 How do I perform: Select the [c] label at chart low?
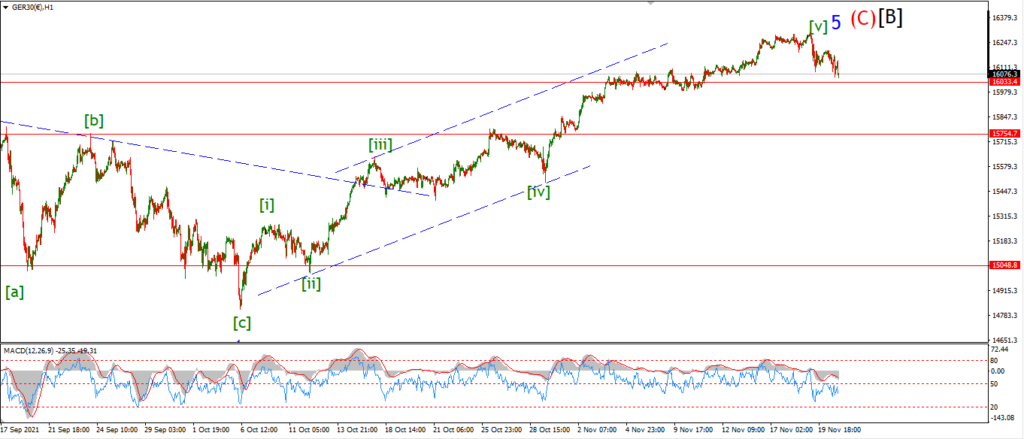[x=242, y=322]
